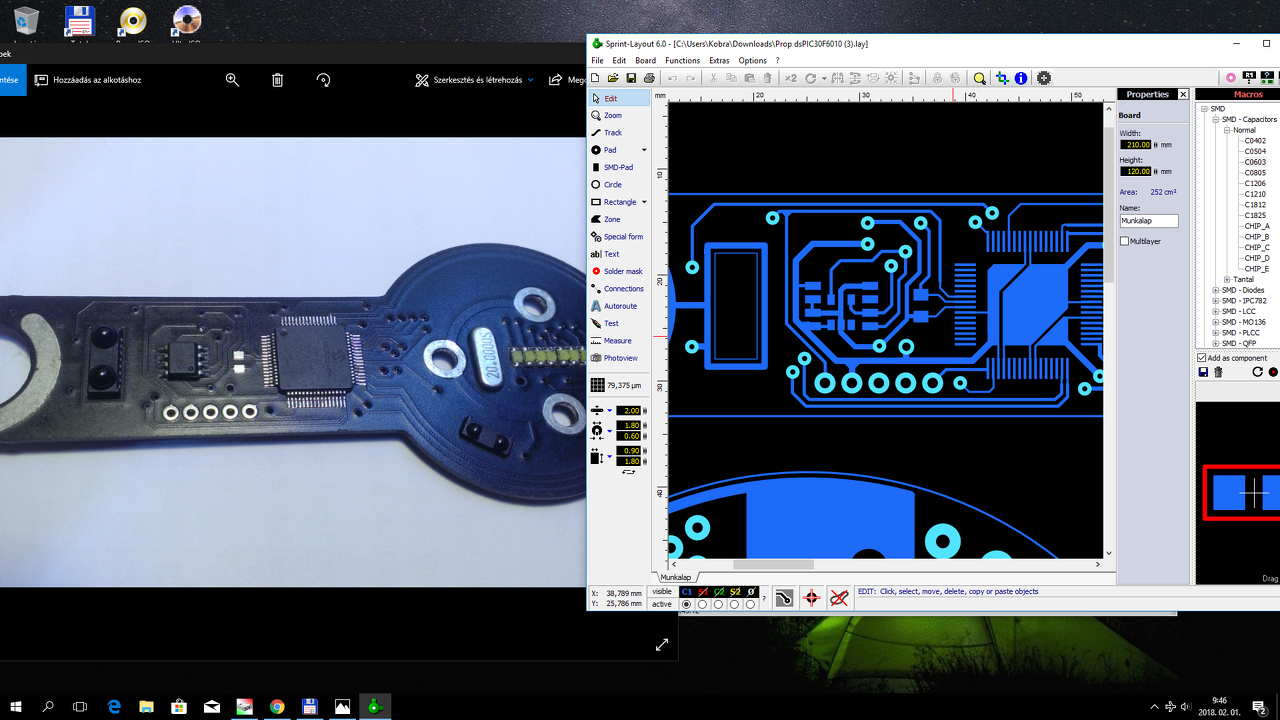The width and height of the screenshot is (1280, 720).
Task: Expand the Tantal tree node
Action: tap(1227, 280)
